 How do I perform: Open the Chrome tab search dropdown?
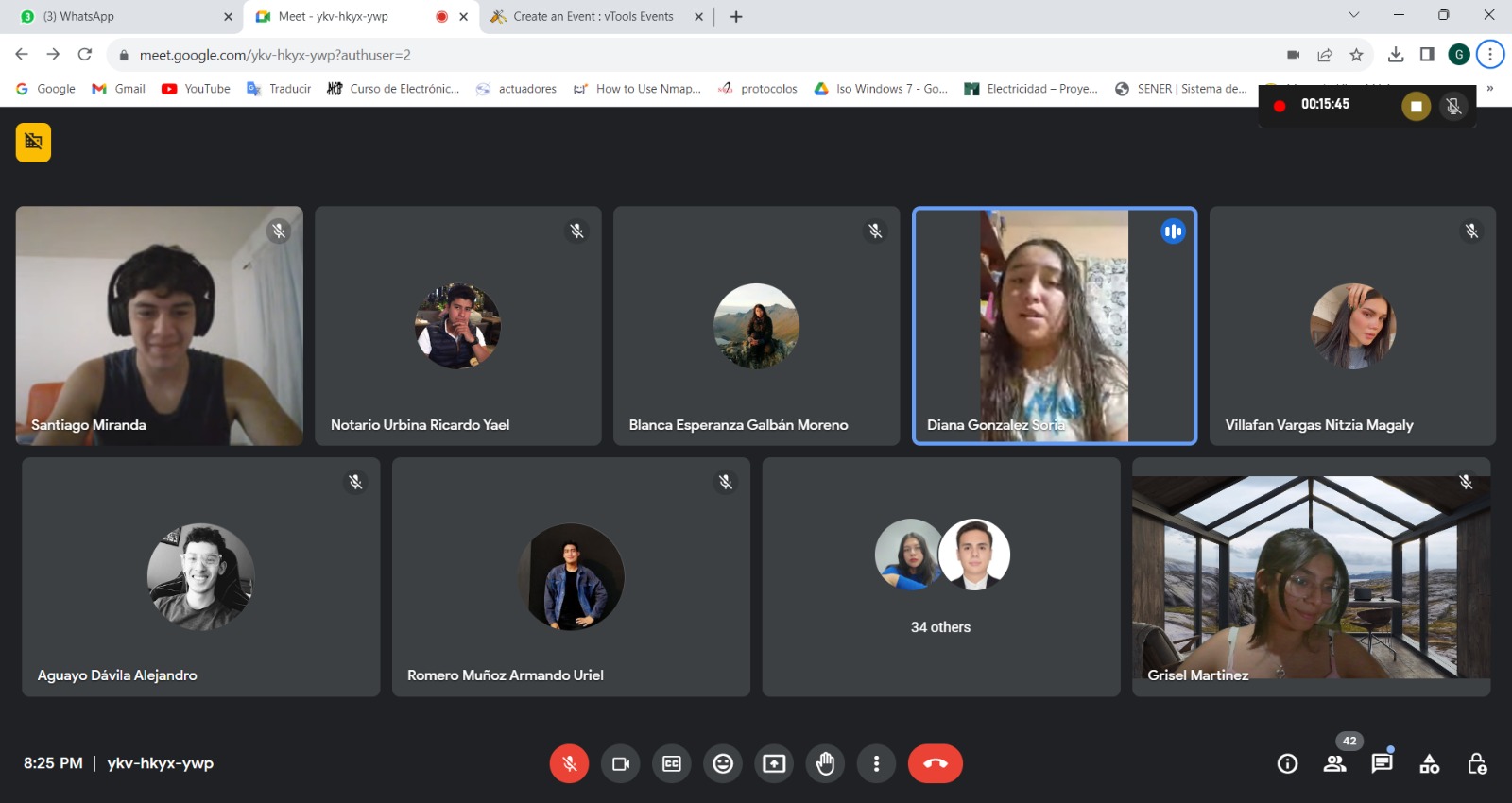click(x=1353, y=15)
